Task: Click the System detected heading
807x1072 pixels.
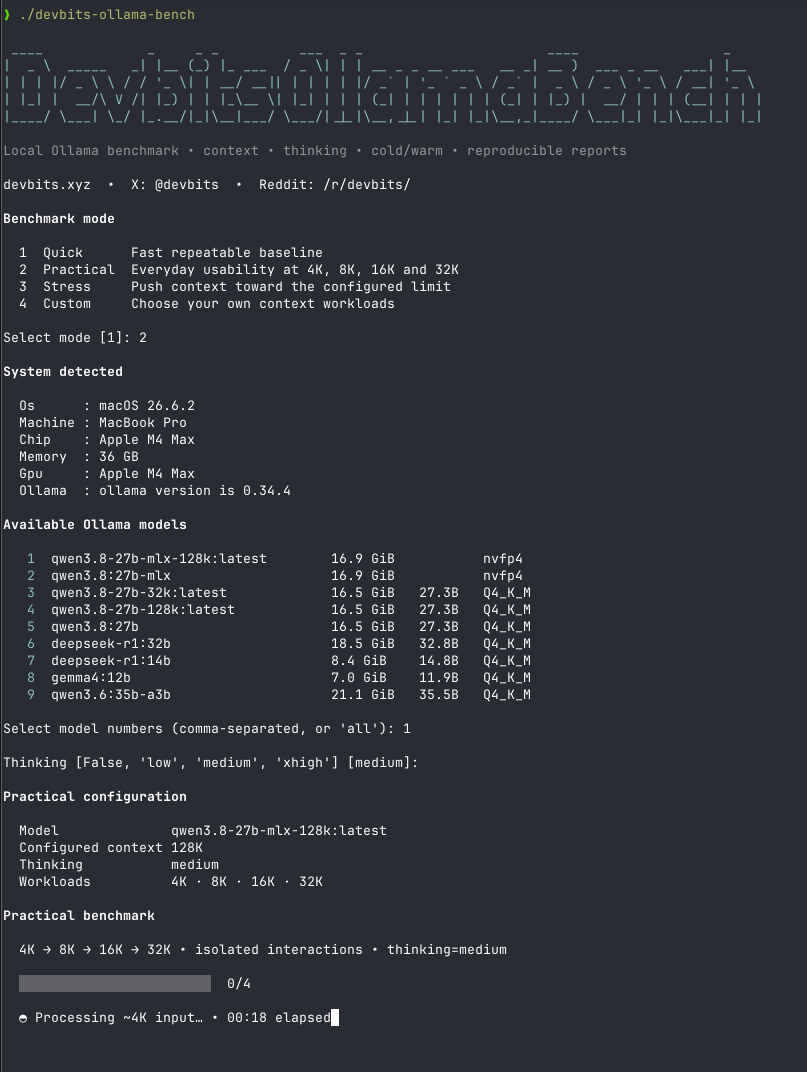Action: coord(63,372)
